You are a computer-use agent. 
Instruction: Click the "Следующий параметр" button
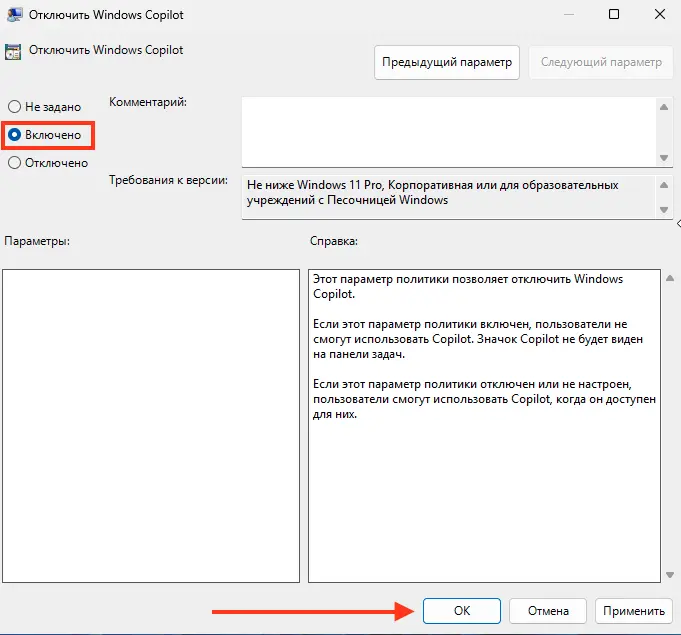click(601, 62)
